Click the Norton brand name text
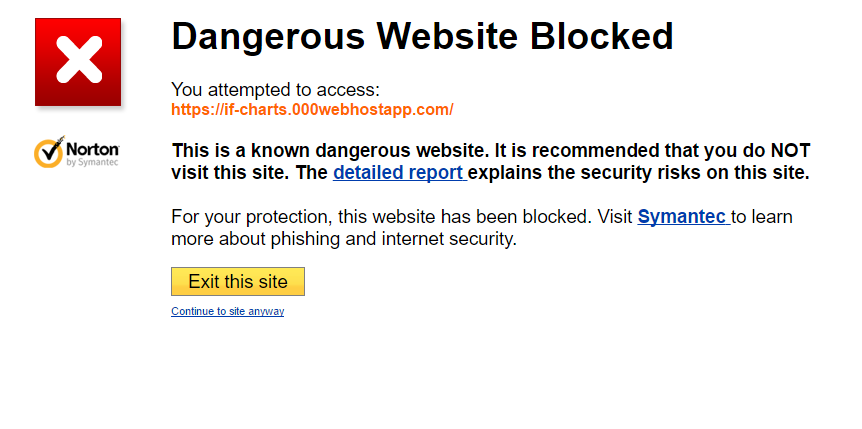The height and width of the screenshot is (429, 862). coord(93,147)
